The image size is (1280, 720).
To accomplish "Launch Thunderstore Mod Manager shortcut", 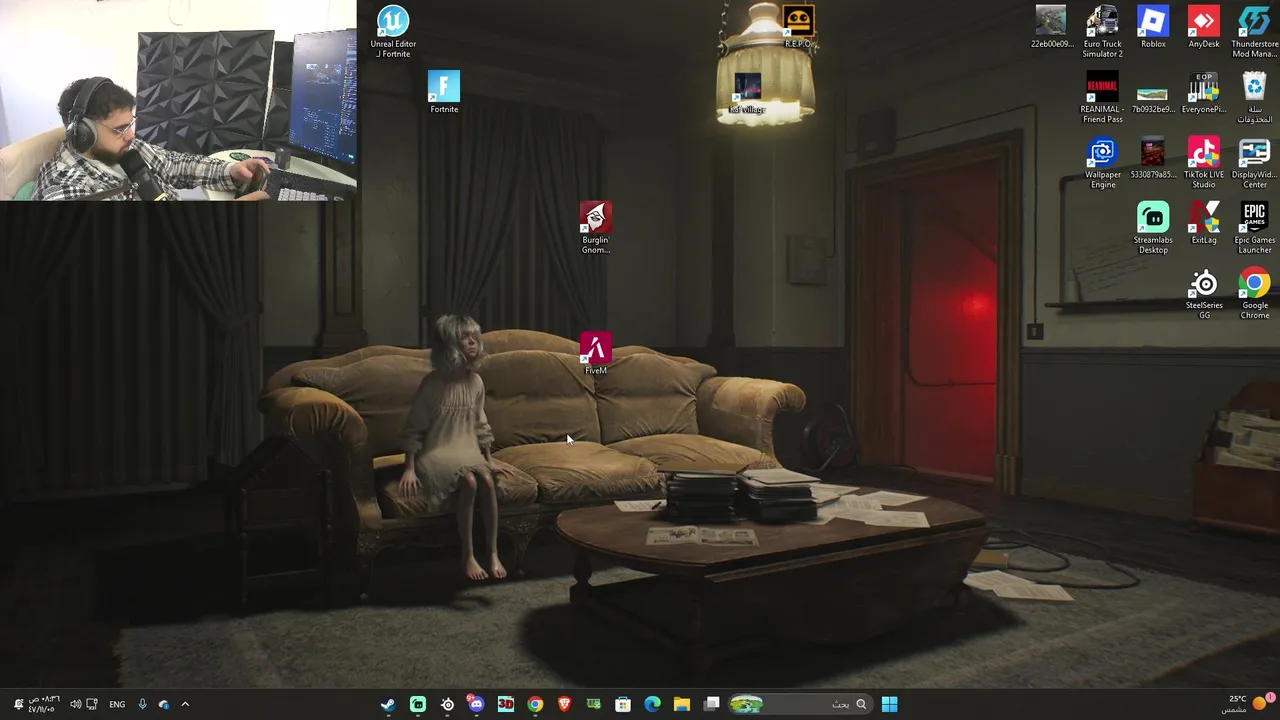I will [1254, 32].
